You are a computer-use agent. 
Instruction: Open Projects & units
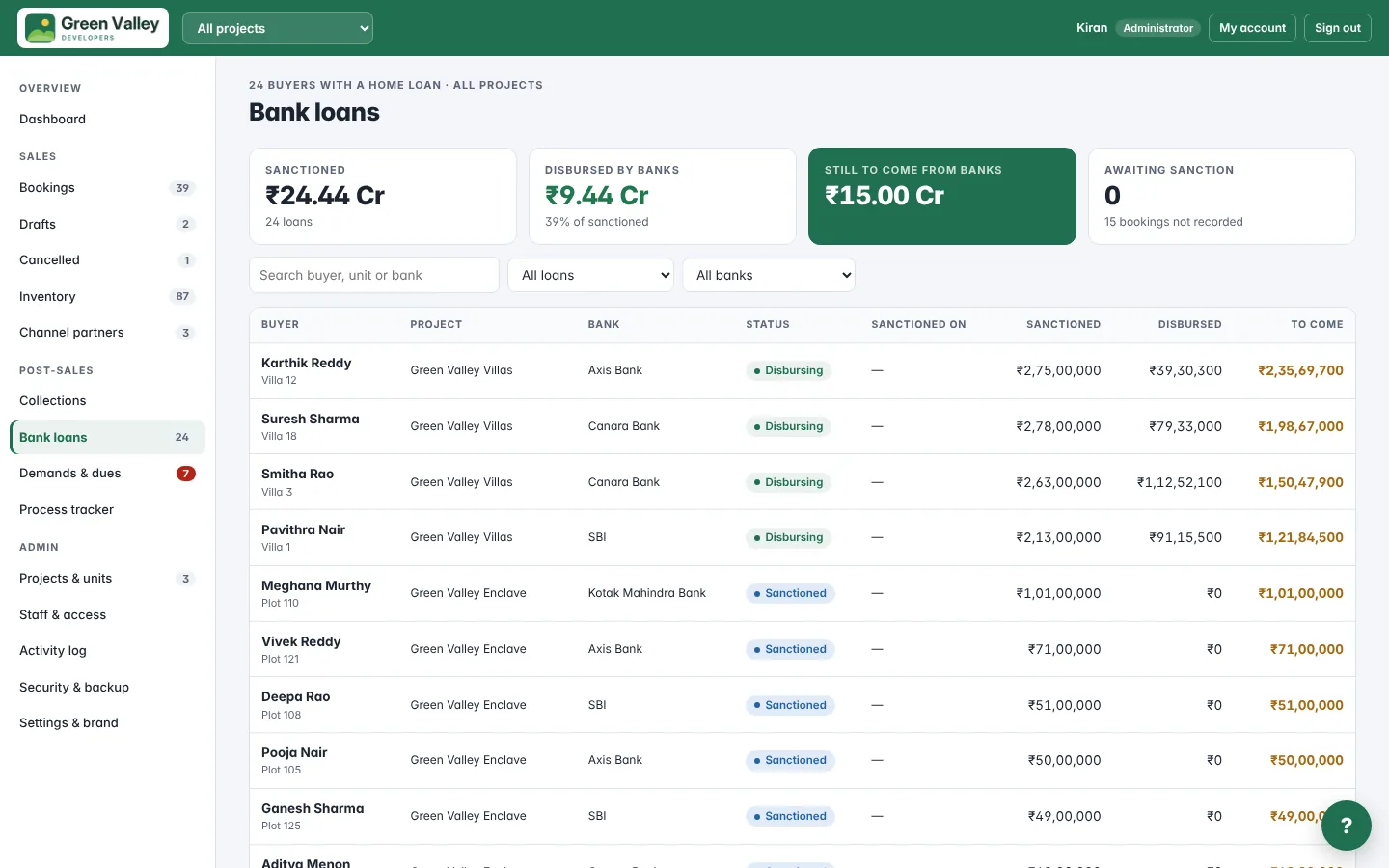pyautogui.click(x=107, y=579)
